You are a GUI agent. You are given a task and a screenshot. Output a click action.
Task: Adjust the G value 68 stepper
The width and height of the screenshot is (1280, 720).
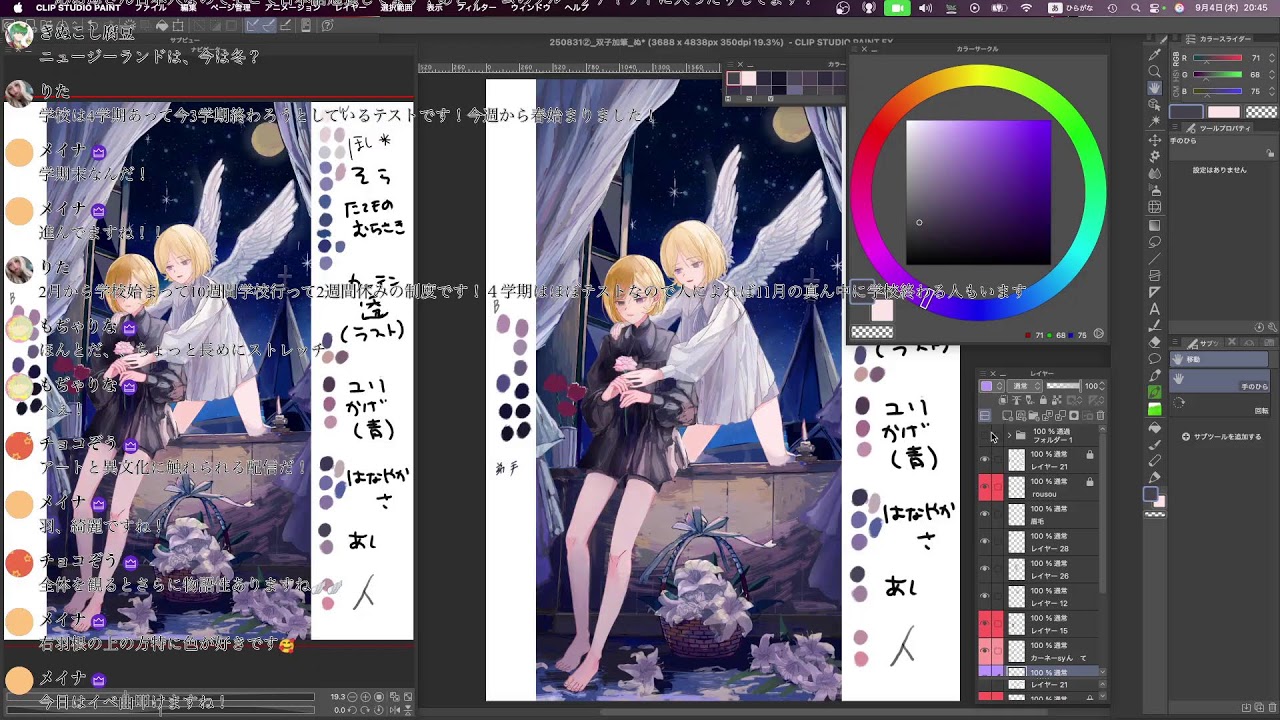(1272, 75)
